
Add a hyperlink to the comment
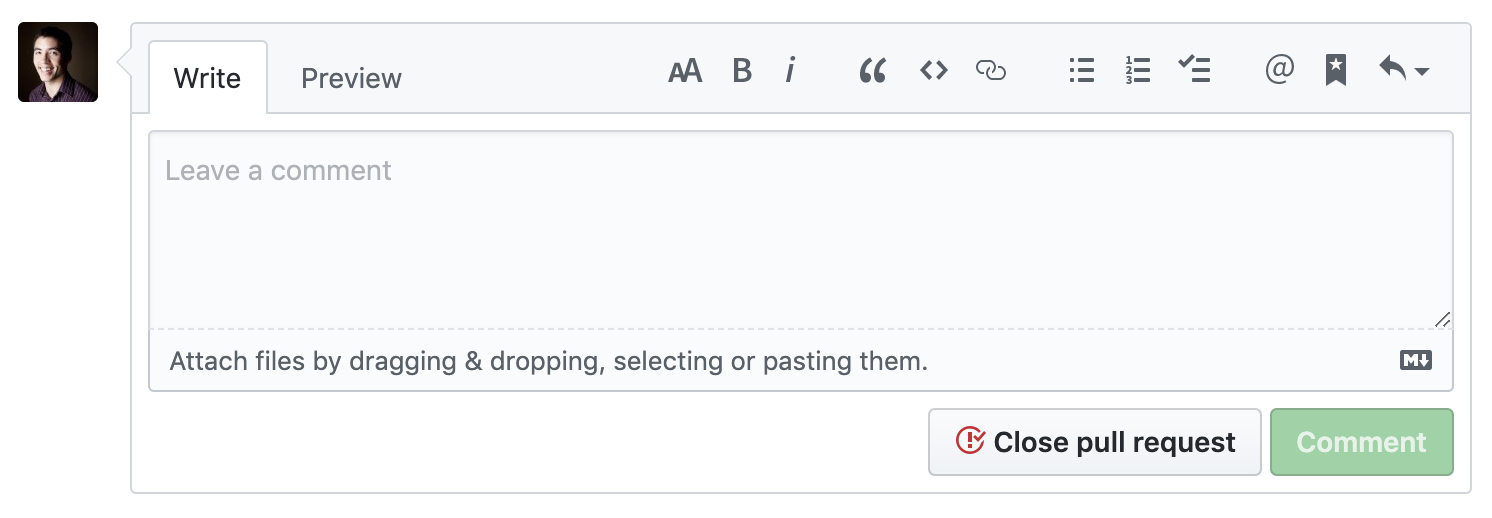pos(990,71)
